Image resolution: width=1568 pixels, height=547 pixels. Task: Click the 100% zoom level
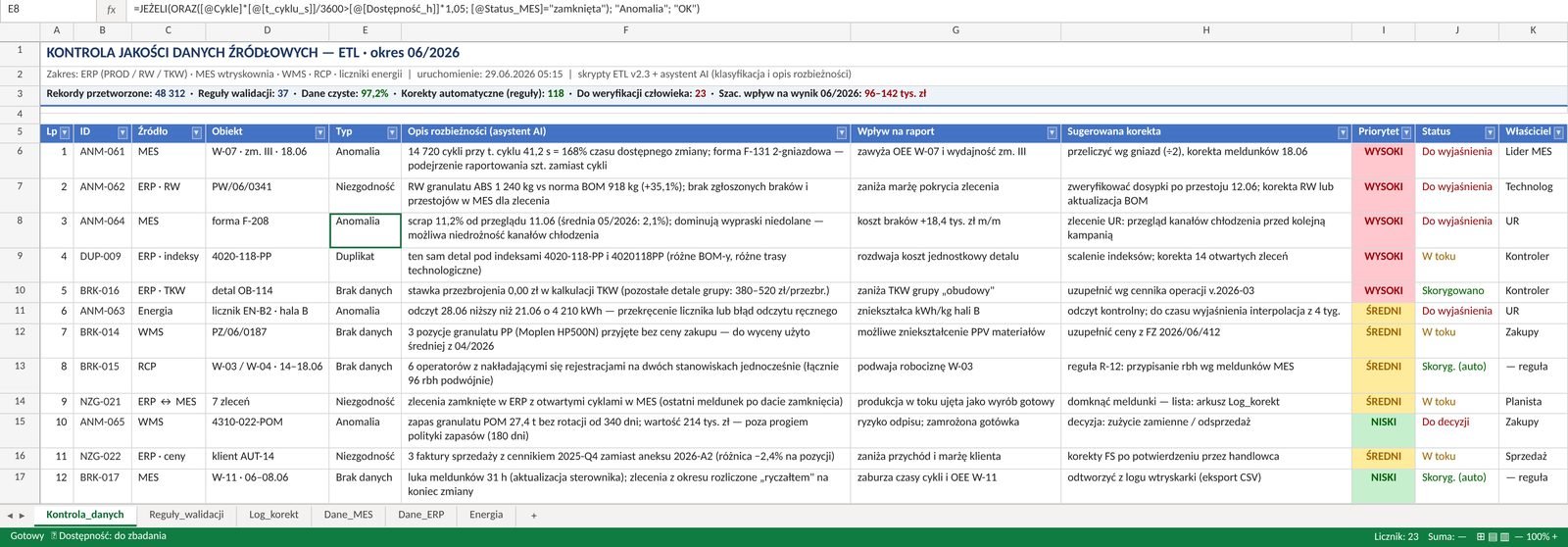tap(1541, 537)
